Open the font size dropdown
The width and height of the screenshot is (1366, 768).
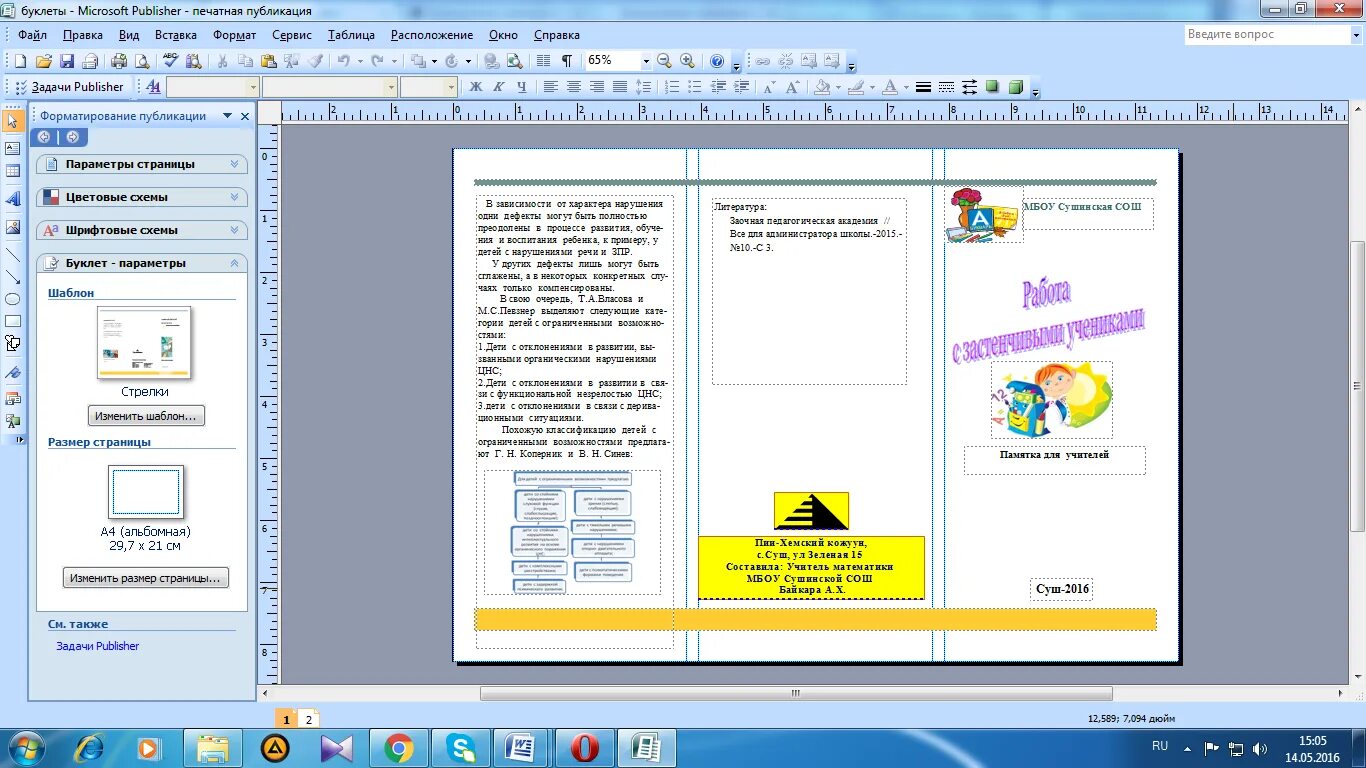pos(450,87)
